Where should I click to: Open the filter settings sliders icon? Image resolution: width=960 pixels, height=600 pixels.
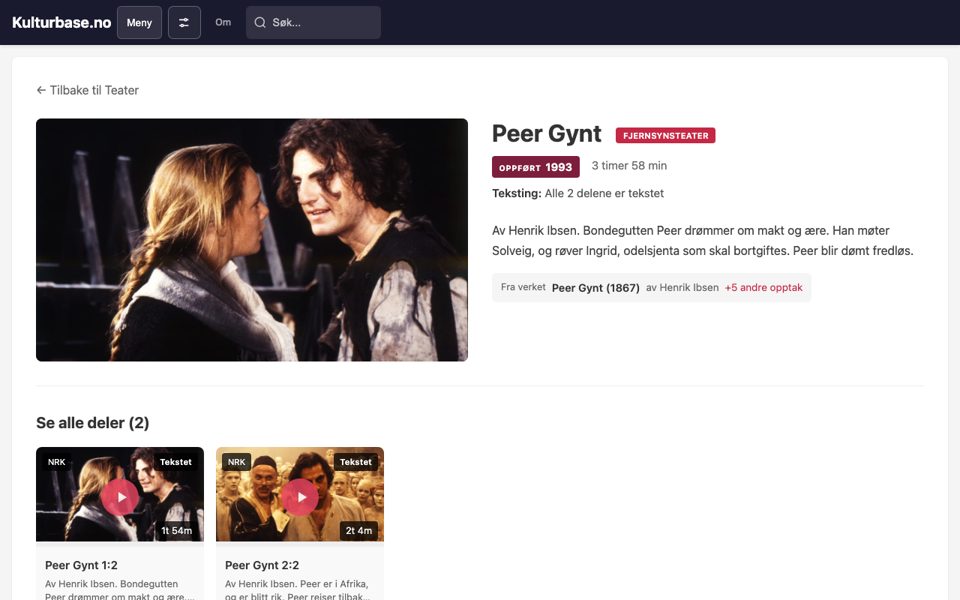184,23
